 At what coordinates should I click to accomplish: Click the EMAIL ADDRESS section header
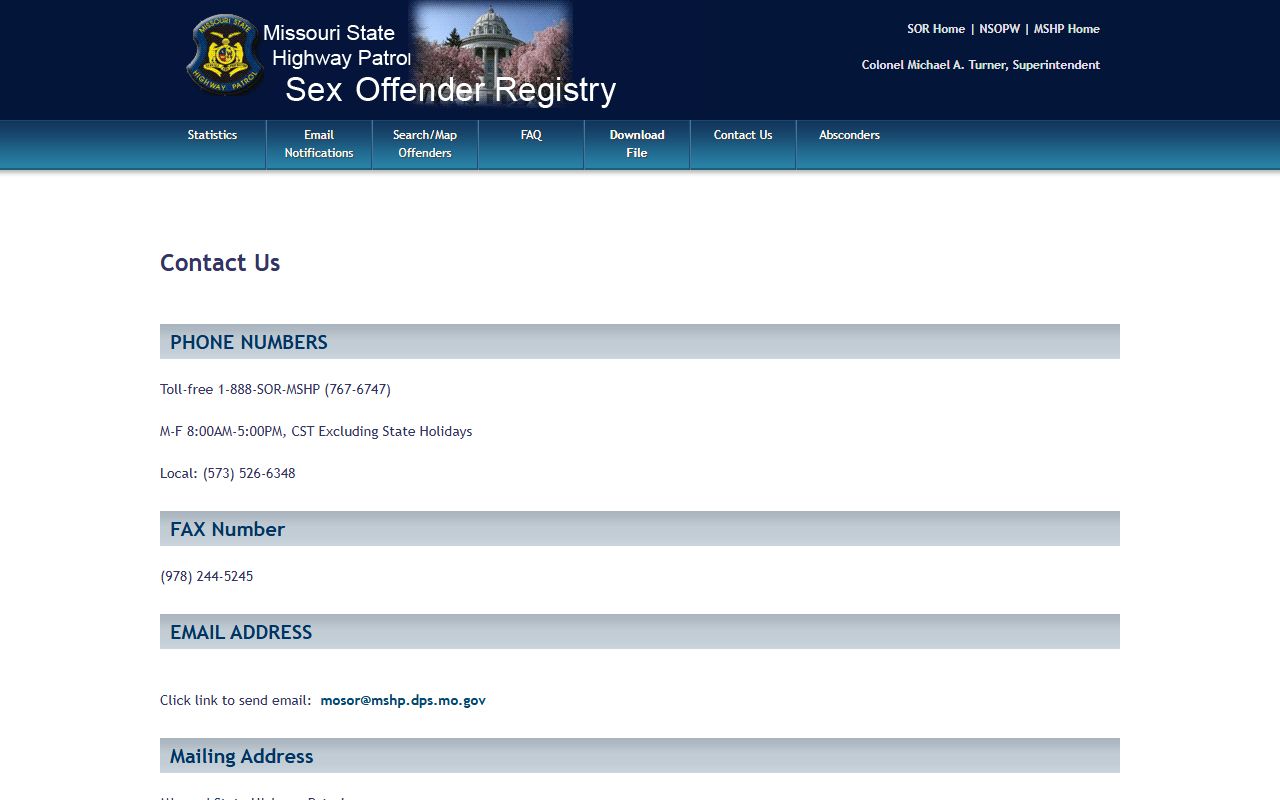(640, 632)
